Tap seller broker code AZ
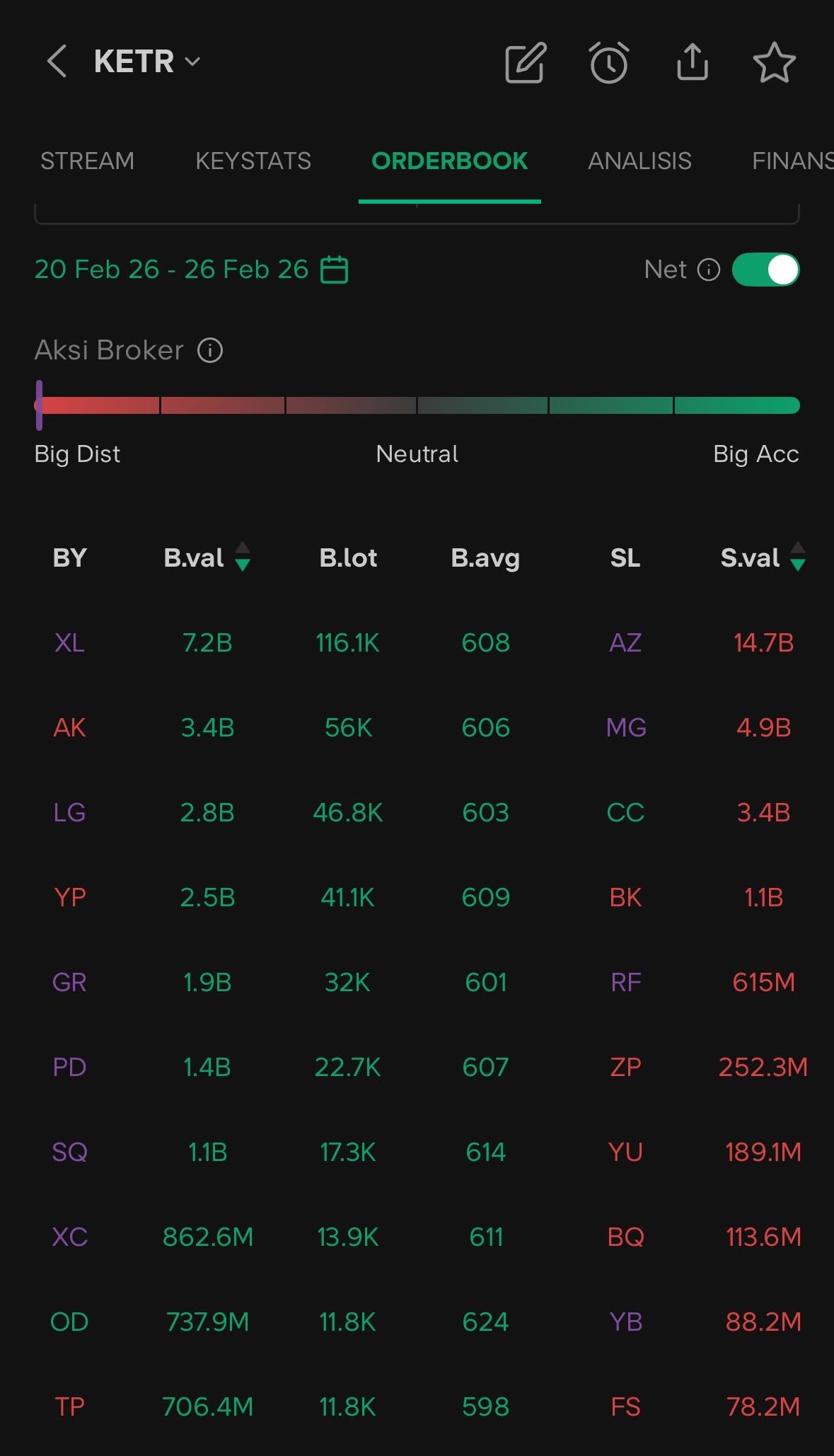 (x=625, y=642)
